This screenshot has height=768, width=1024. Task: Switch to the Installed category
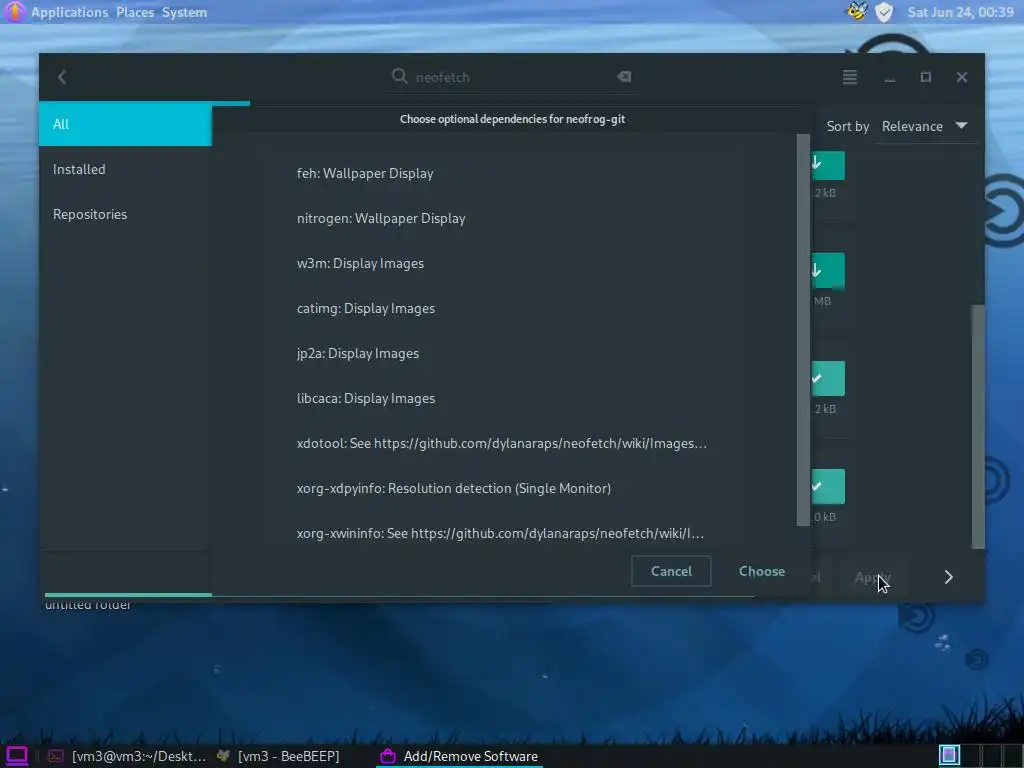(125, 169)
